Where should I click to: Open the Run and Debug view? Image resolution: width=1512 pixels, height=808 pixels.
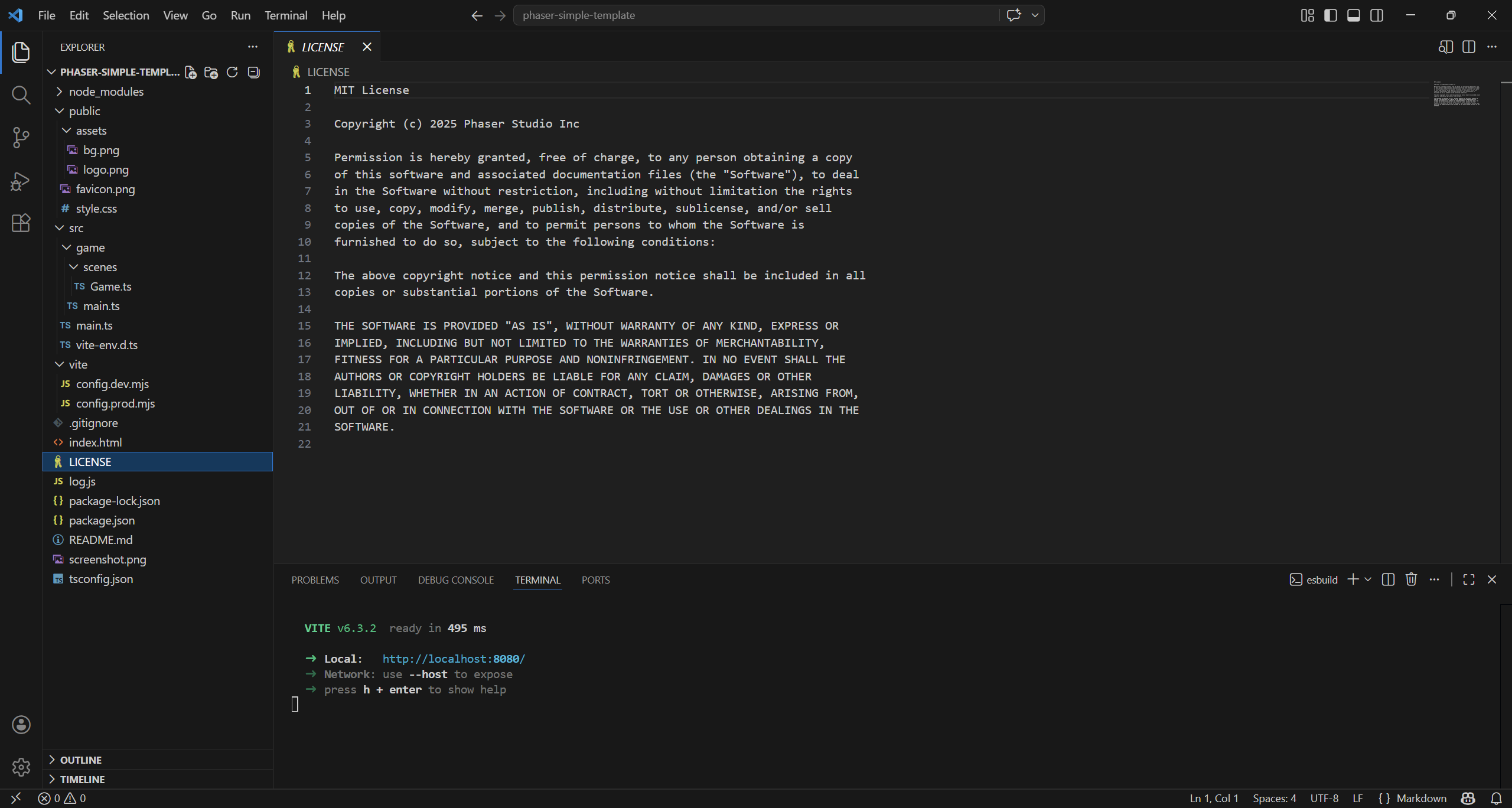pos(21,181)
